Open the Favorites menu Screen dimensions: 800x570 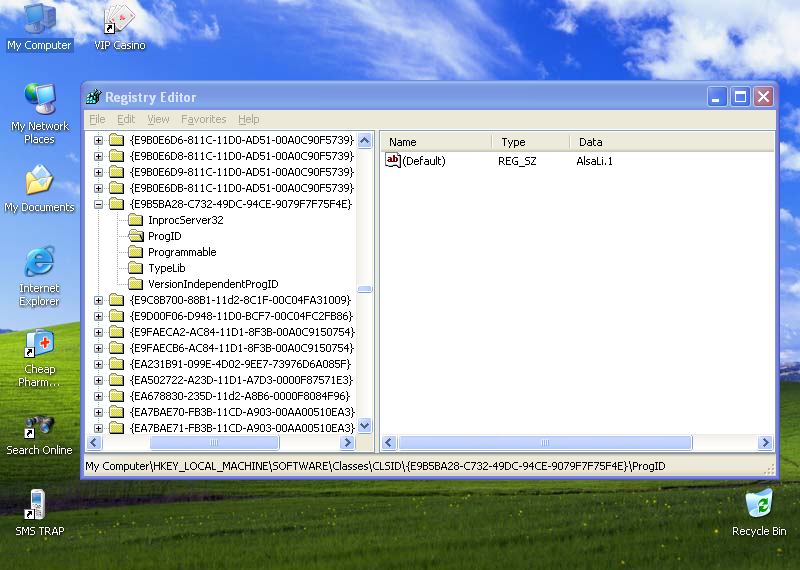[204, 119]
